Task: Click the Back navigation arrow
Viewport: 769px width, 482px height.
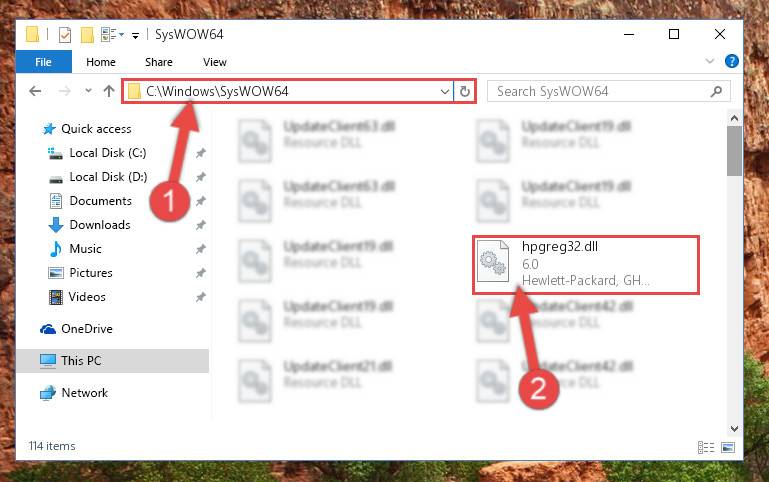Action: (35, 91)
